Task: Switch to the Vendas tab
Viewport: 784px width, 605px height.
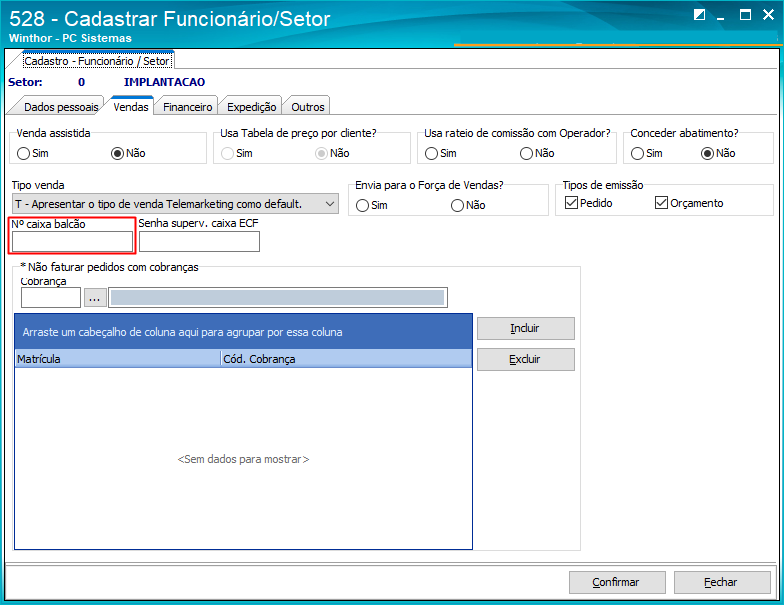Action: click(130, 106)
